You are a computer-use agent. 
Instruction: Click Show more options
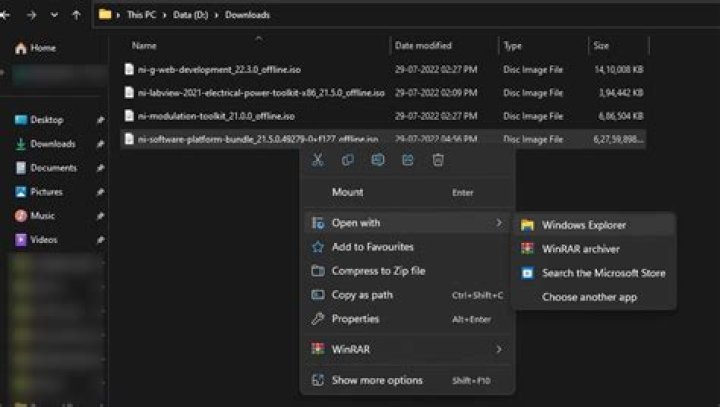[x=407, y=380]
